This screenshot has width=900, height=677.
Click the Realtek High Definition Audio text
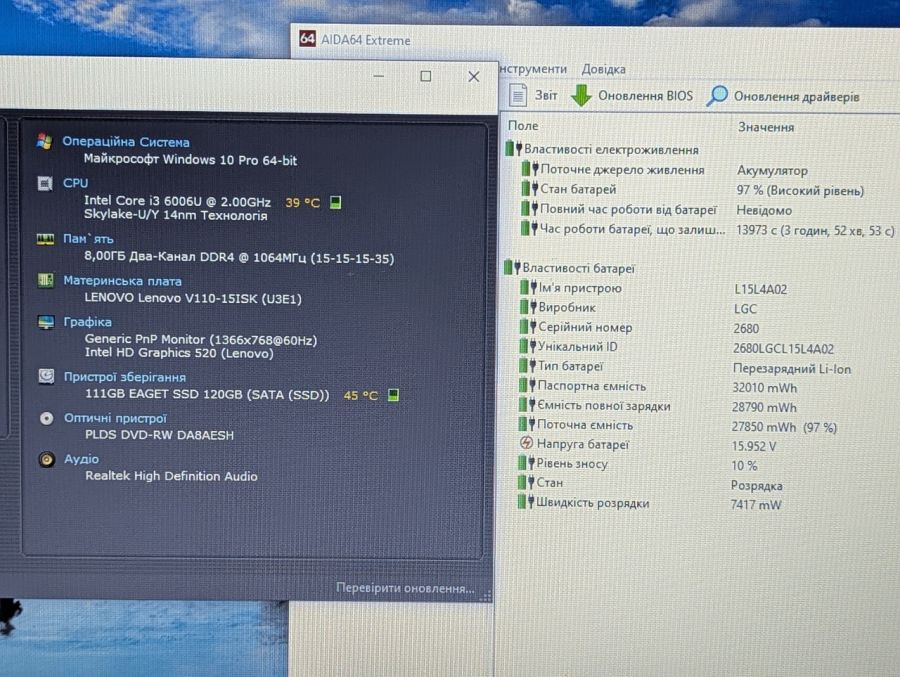coord(171,475)
